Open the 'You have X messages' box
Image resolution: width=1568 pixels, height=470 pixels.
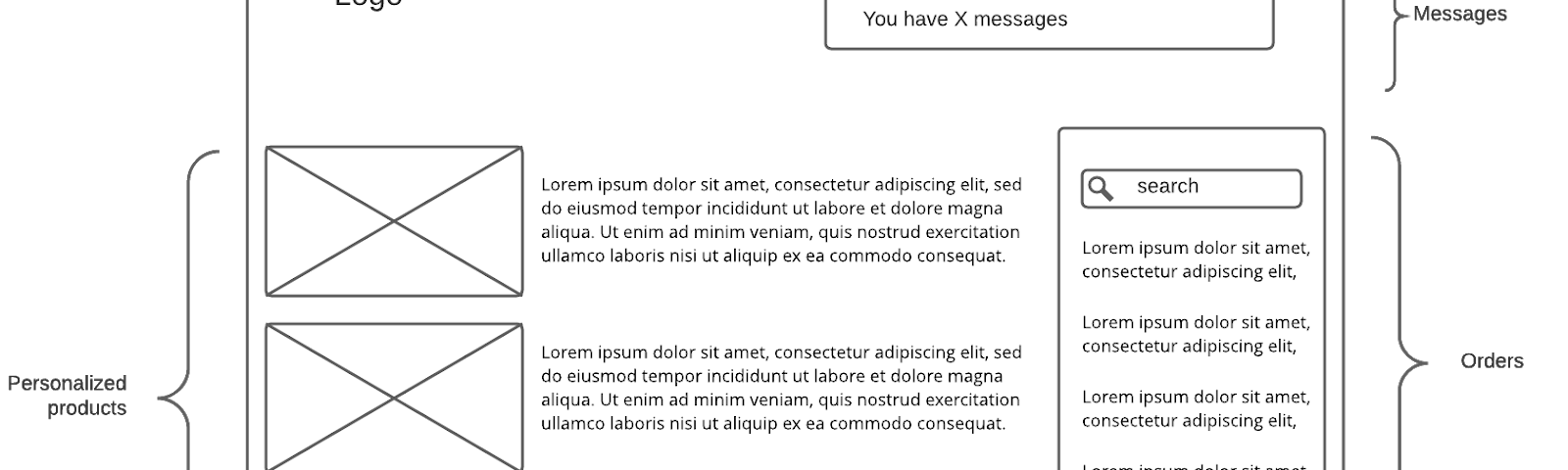[x=1050, y=23]
